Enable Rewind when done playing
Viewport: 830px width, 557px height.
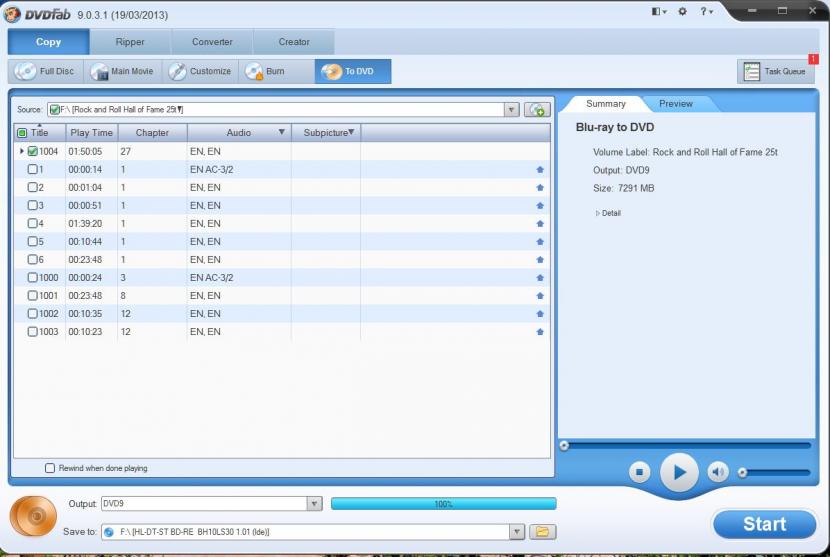[50, 468]
